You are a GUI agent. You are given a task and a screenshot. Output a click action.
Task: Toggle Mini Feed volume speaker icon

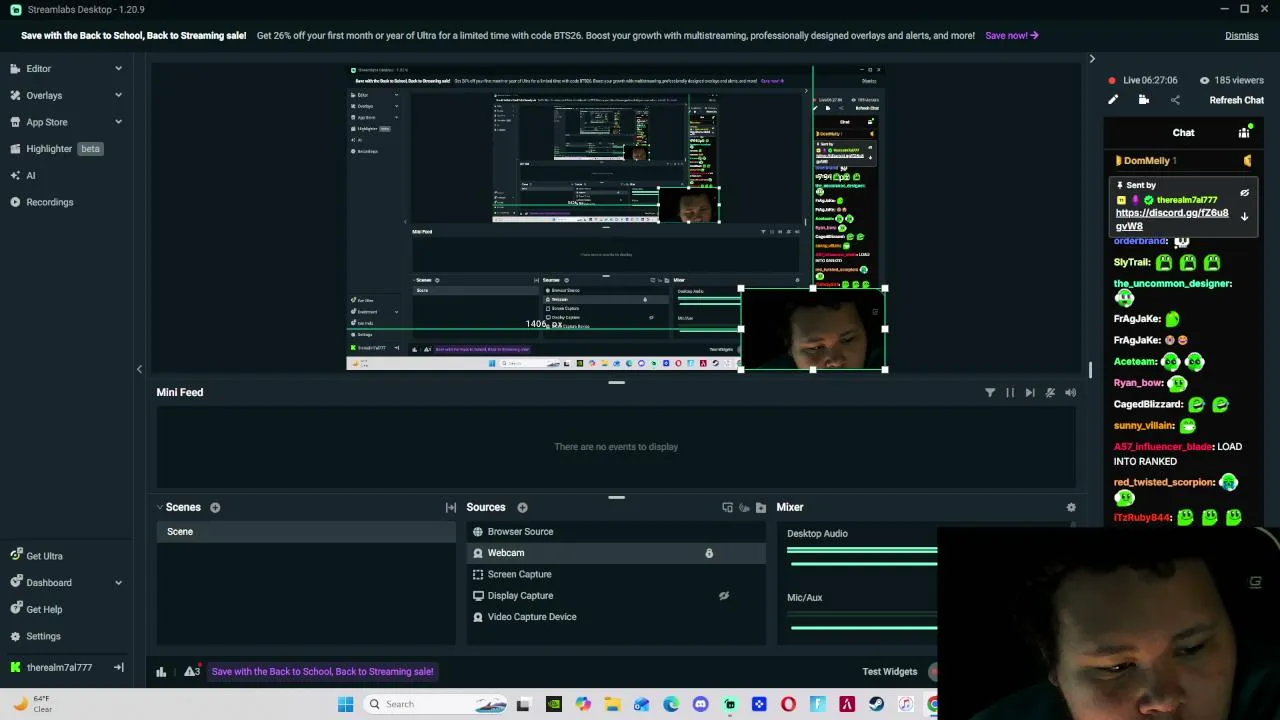pos(1070,393)
